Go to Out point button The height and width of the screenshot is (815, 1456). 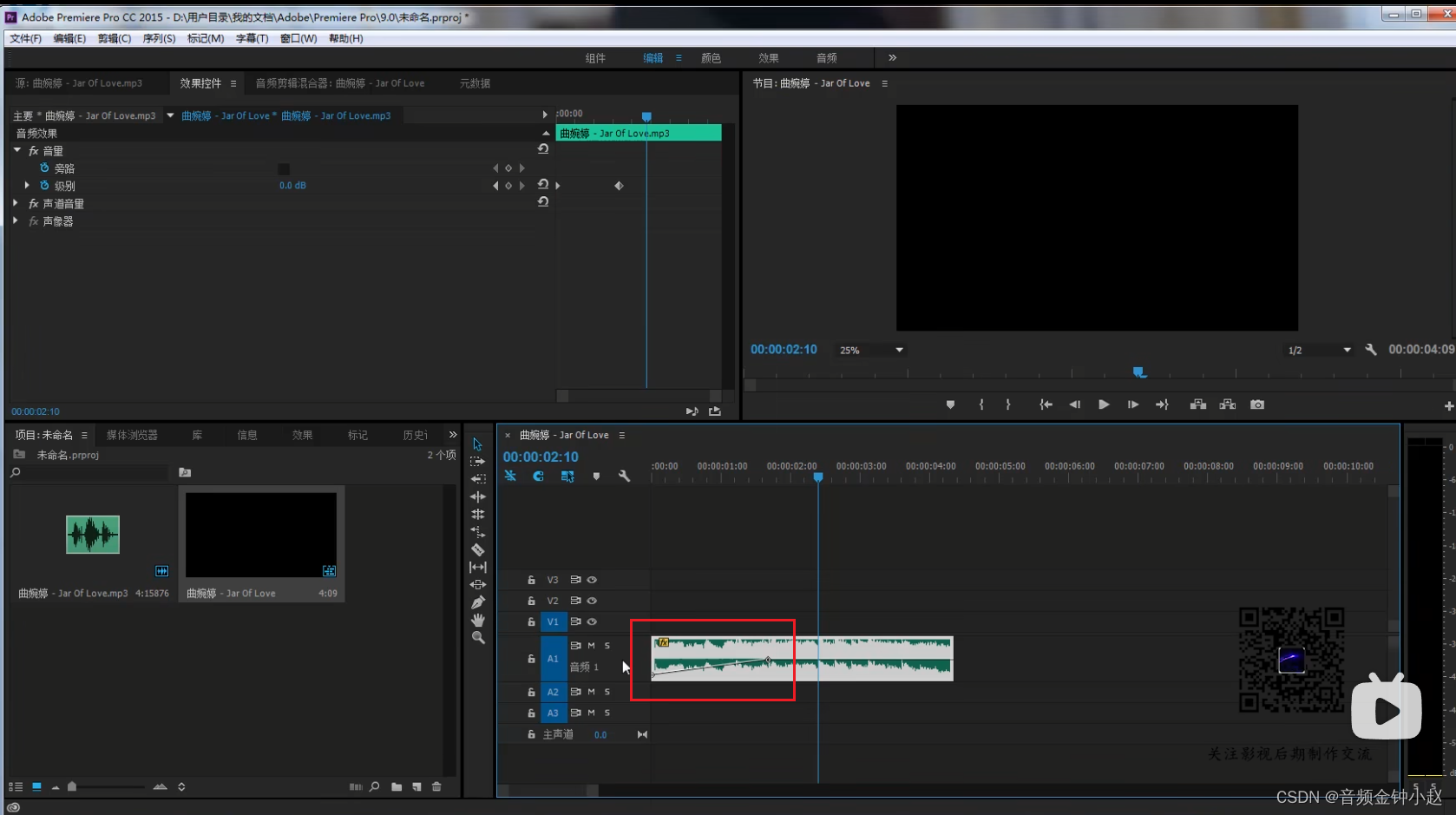pyautogui.click(x=1162, y=404)
